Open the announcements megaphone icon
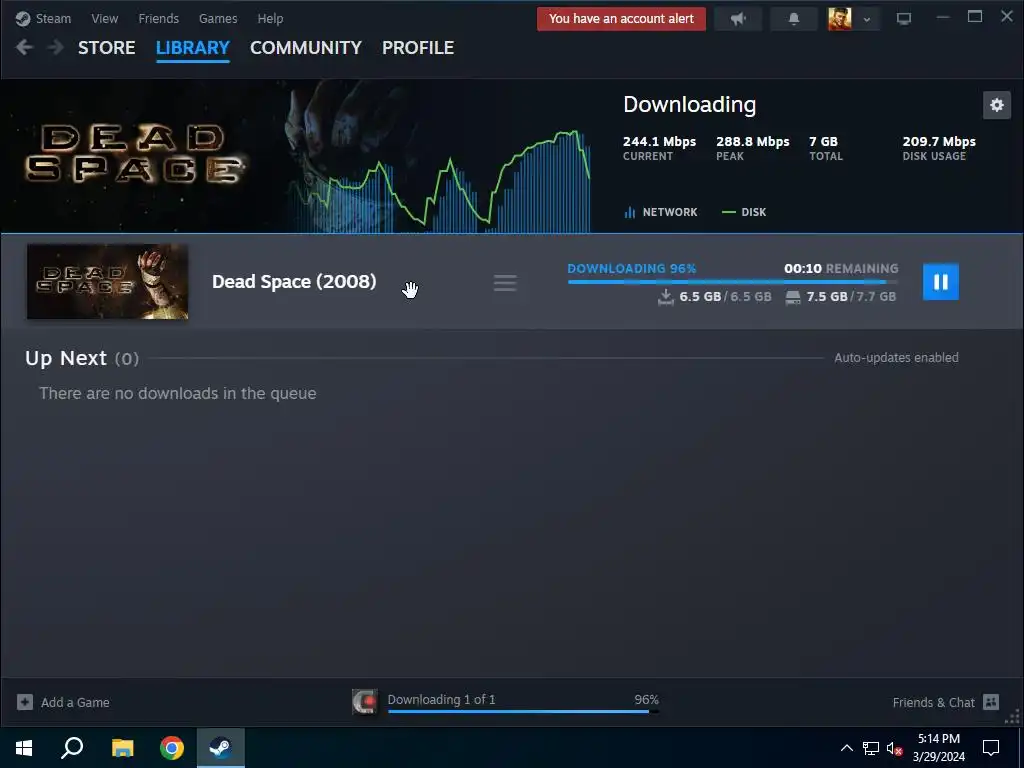Viewport: 1024px width, 768px height. [738, 19]
